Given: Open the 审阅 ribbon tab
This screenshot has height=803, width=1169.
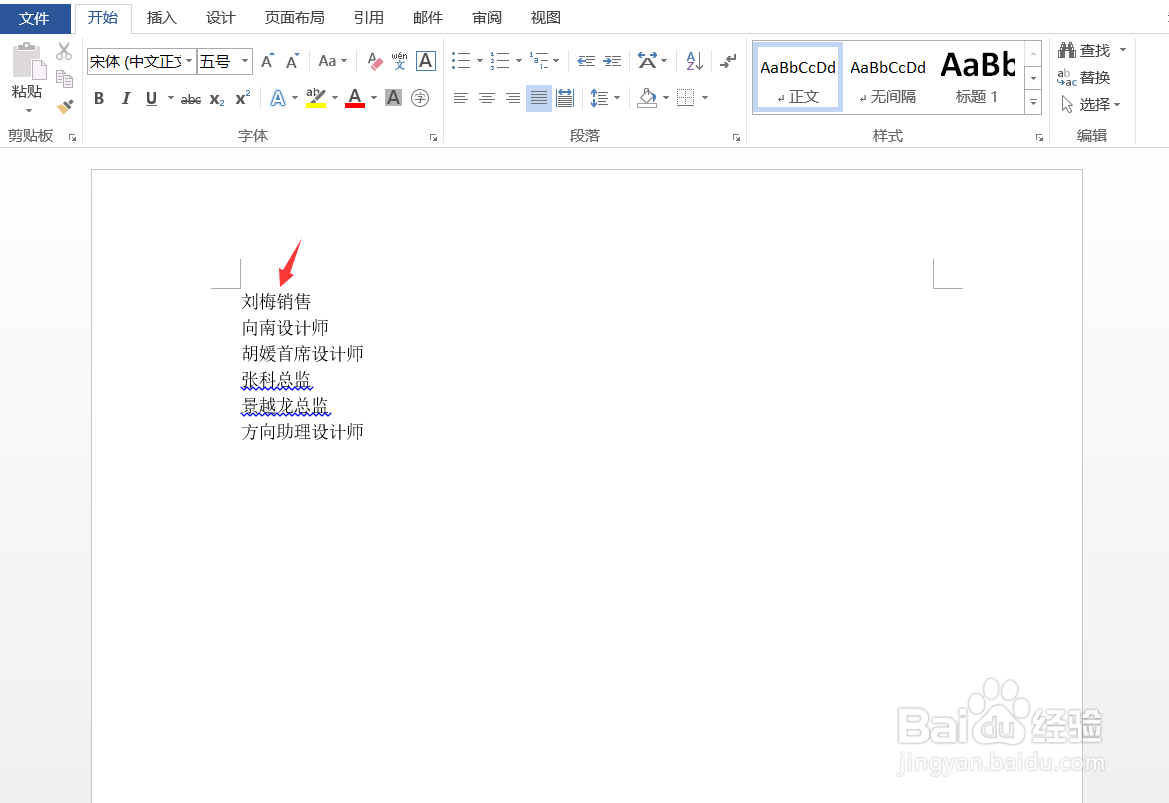Looking at the screenshot, I should tap(486, 17).
